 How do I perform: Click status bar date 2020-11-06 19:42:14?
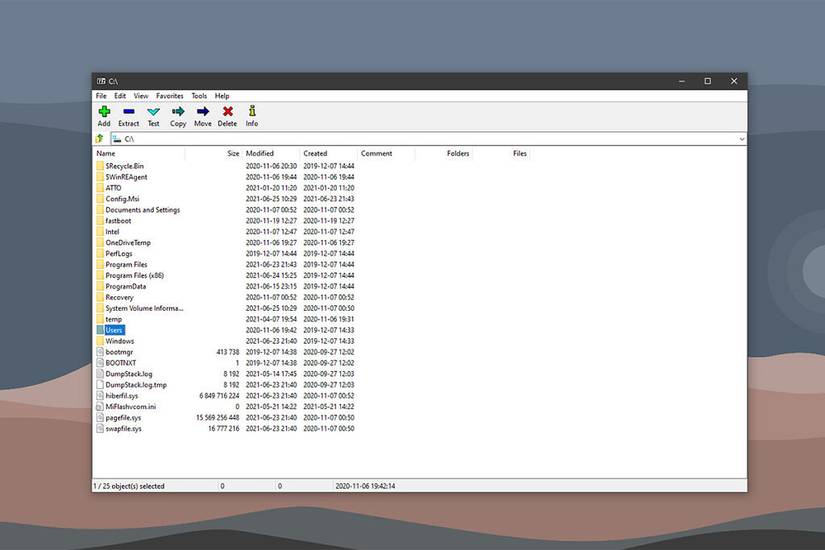[365, 486]
